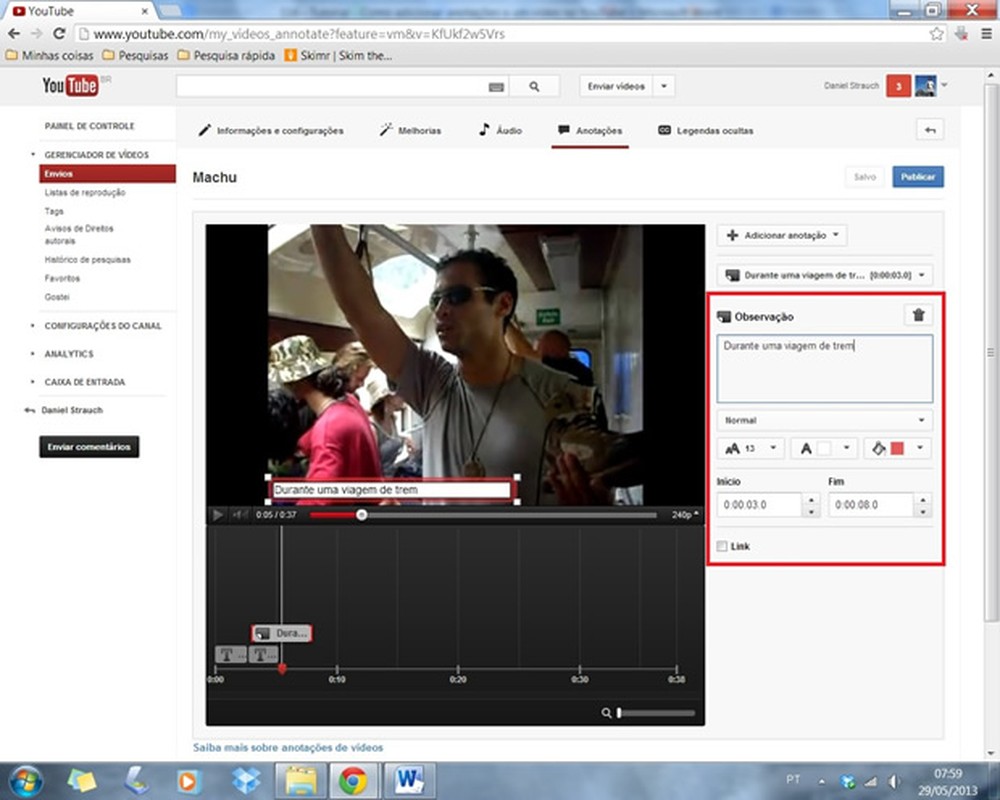Click the user avatar thumbnail
The height and width of the screenshot is (800, 1000).
pyautogui.click(x=925, y=85)
